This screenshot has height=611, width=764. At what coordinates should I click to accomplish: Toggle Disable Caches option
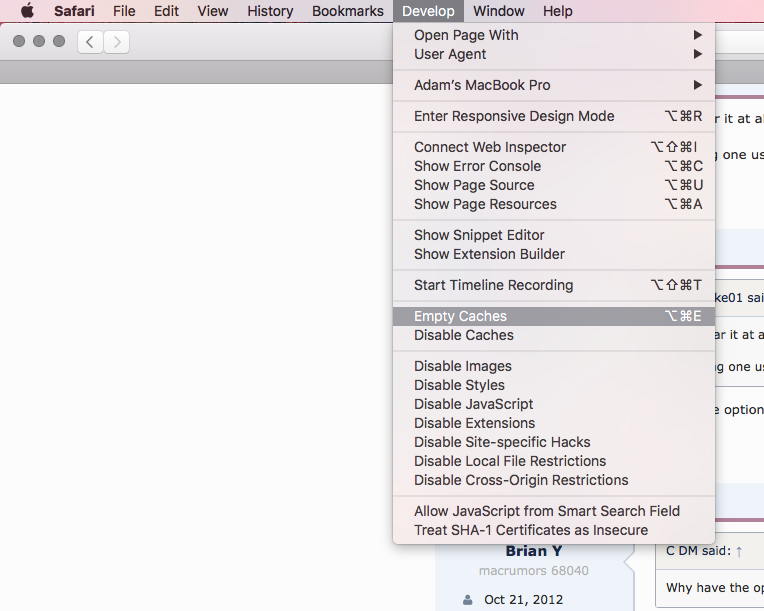(x=554, y=335)
